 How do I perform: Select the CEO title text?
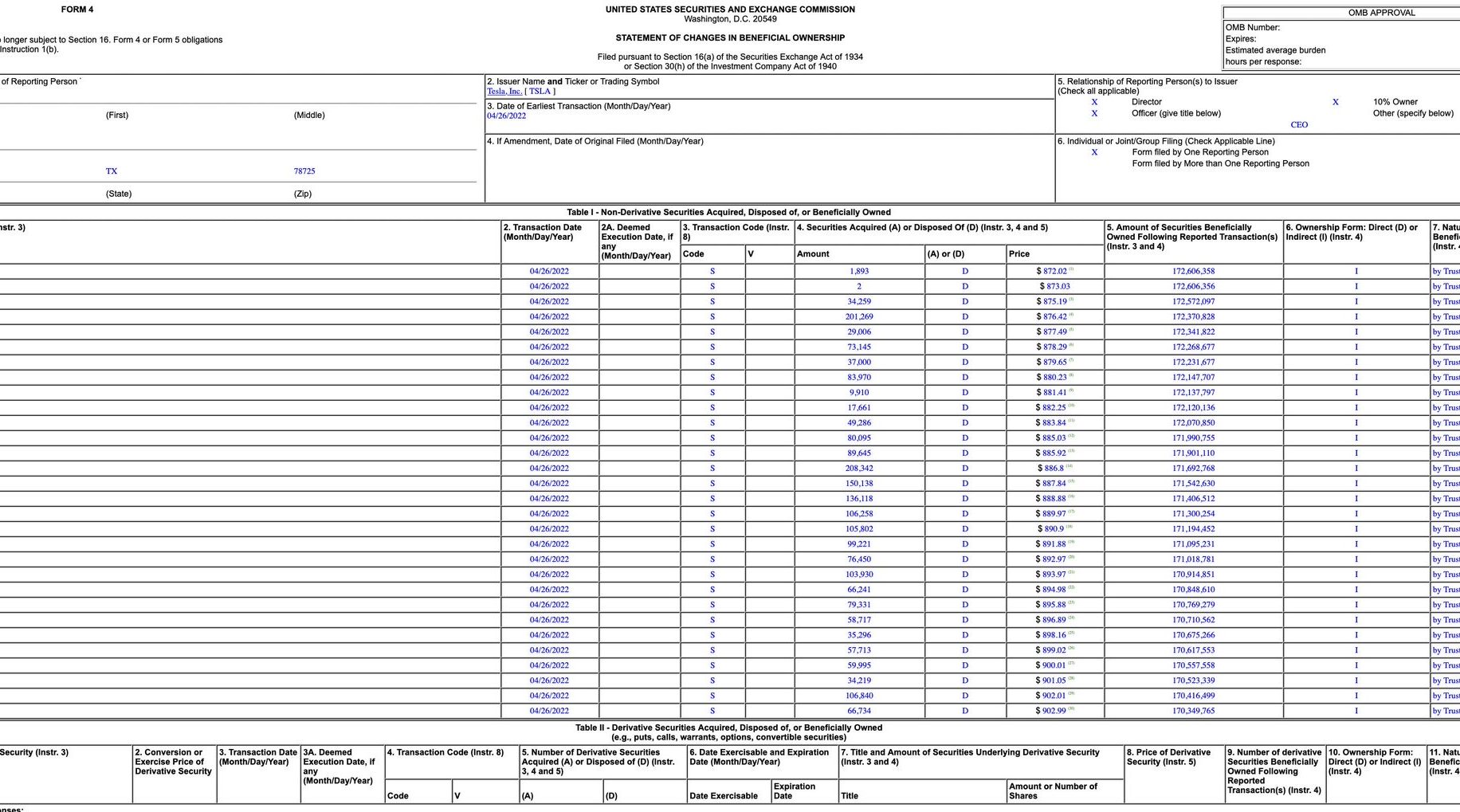(x=1299, y=125)
